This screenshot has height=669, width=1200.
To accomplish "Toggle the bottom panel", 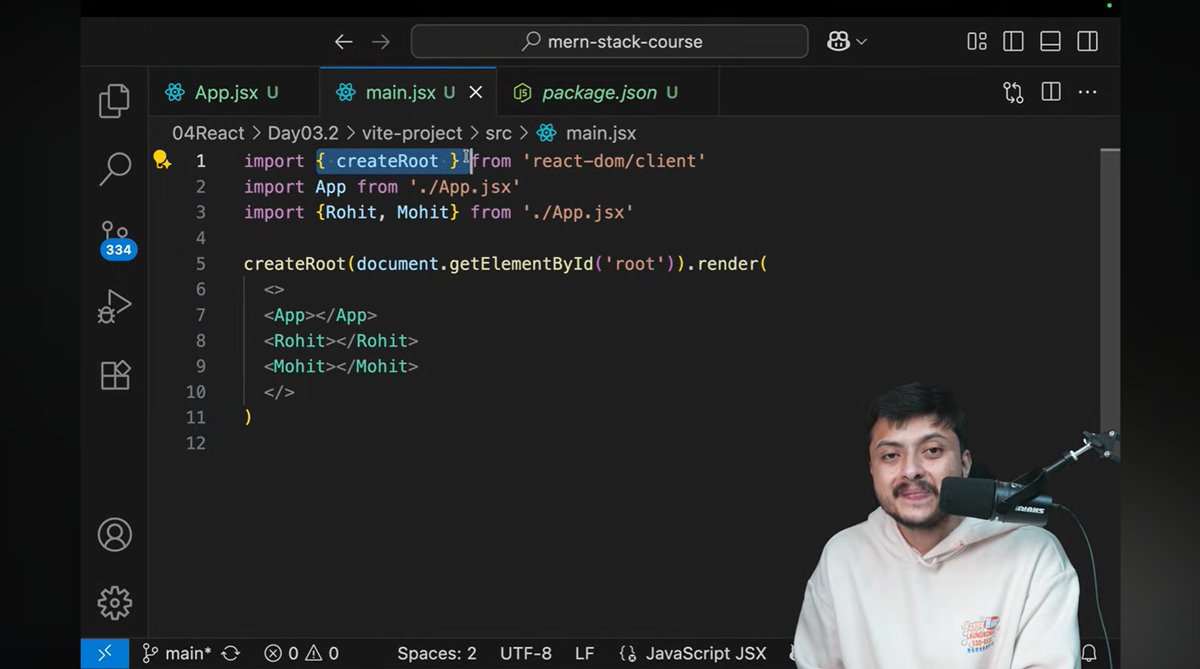I will tap(1050, 41).
